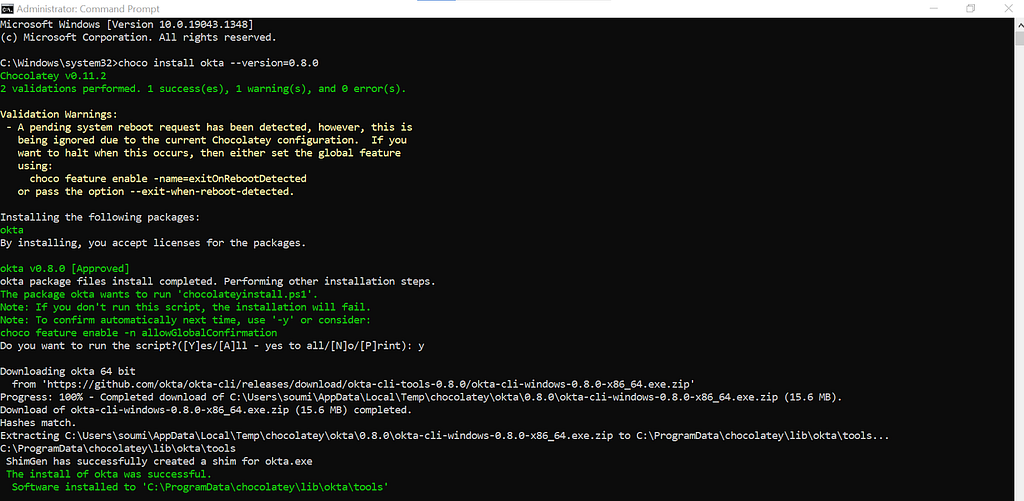The width and height of the screenshot is (1024, 501).
Task: Click the 'Administrator: Command Prompt' title text
Action: pos(88,9)
